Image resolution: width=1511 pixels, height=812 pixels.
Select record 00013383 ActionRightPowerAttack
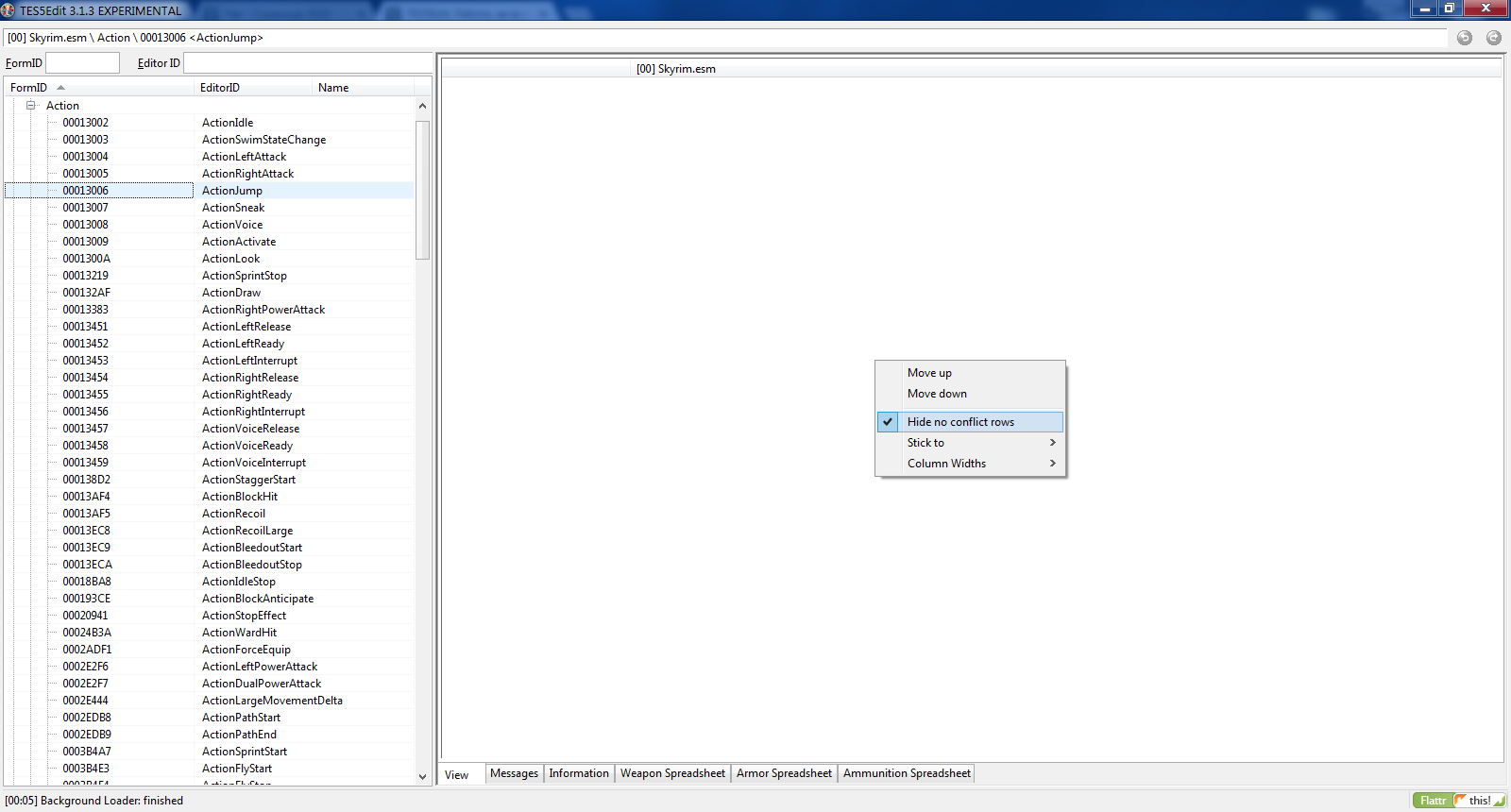pyautogui.click(x=209, y=310)
